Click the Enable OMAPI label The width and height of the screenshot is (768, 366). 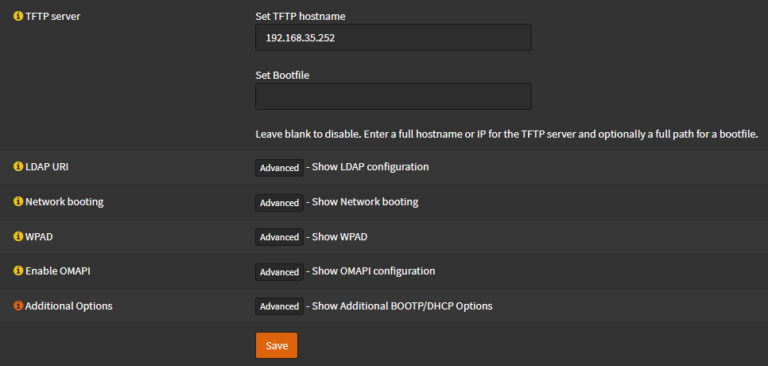58,271
